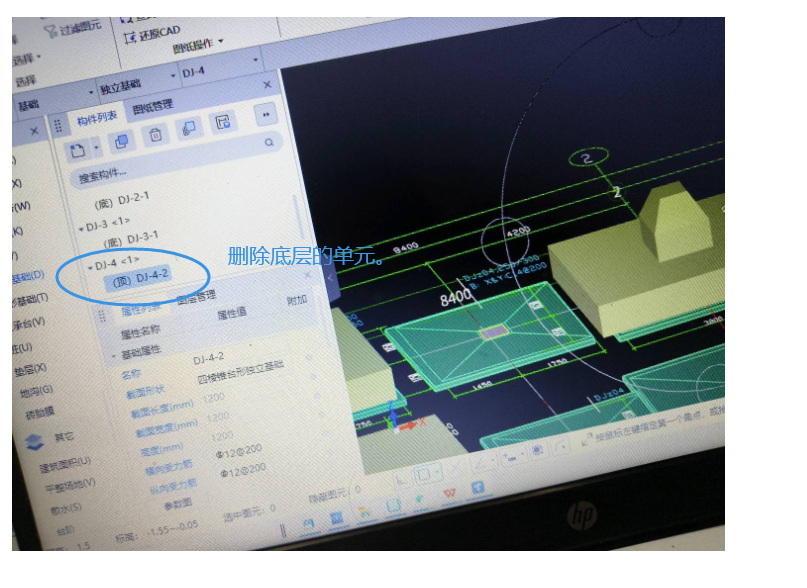Select 承台(V) in the navigation tree

coord(29,323)
